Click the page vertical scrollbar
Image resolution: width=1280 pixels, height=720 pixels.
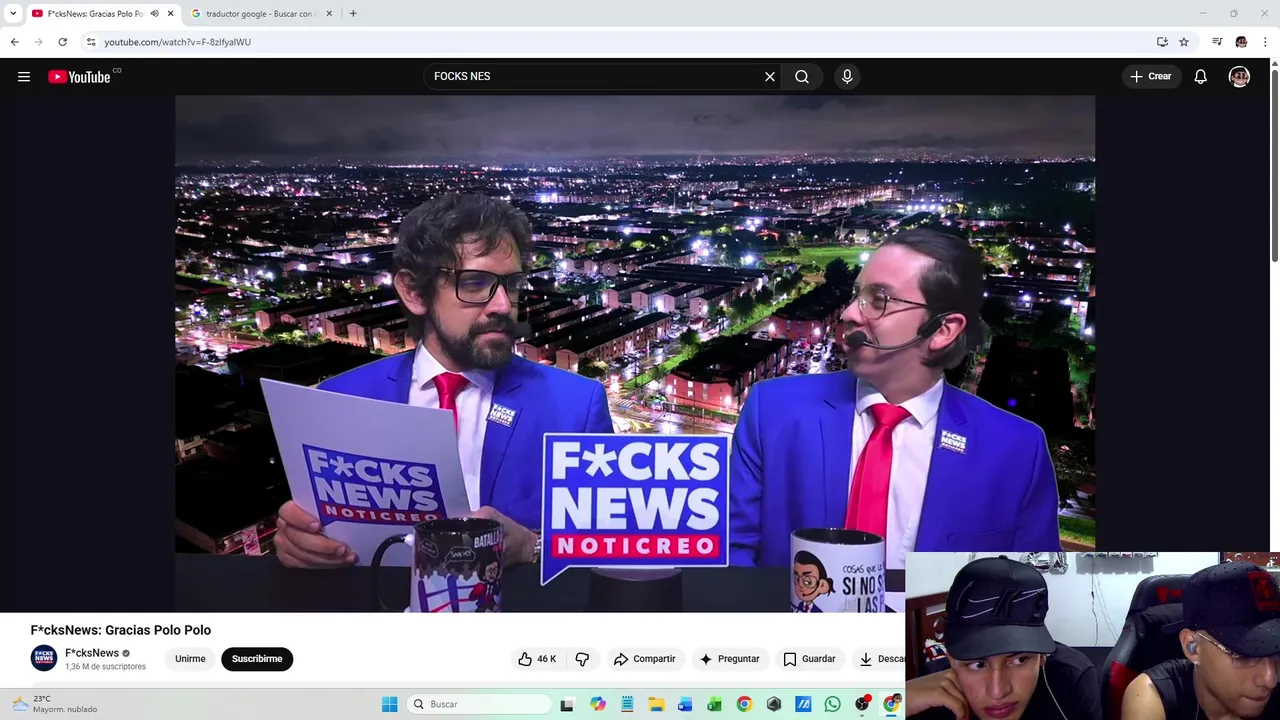click(1274, 165)
